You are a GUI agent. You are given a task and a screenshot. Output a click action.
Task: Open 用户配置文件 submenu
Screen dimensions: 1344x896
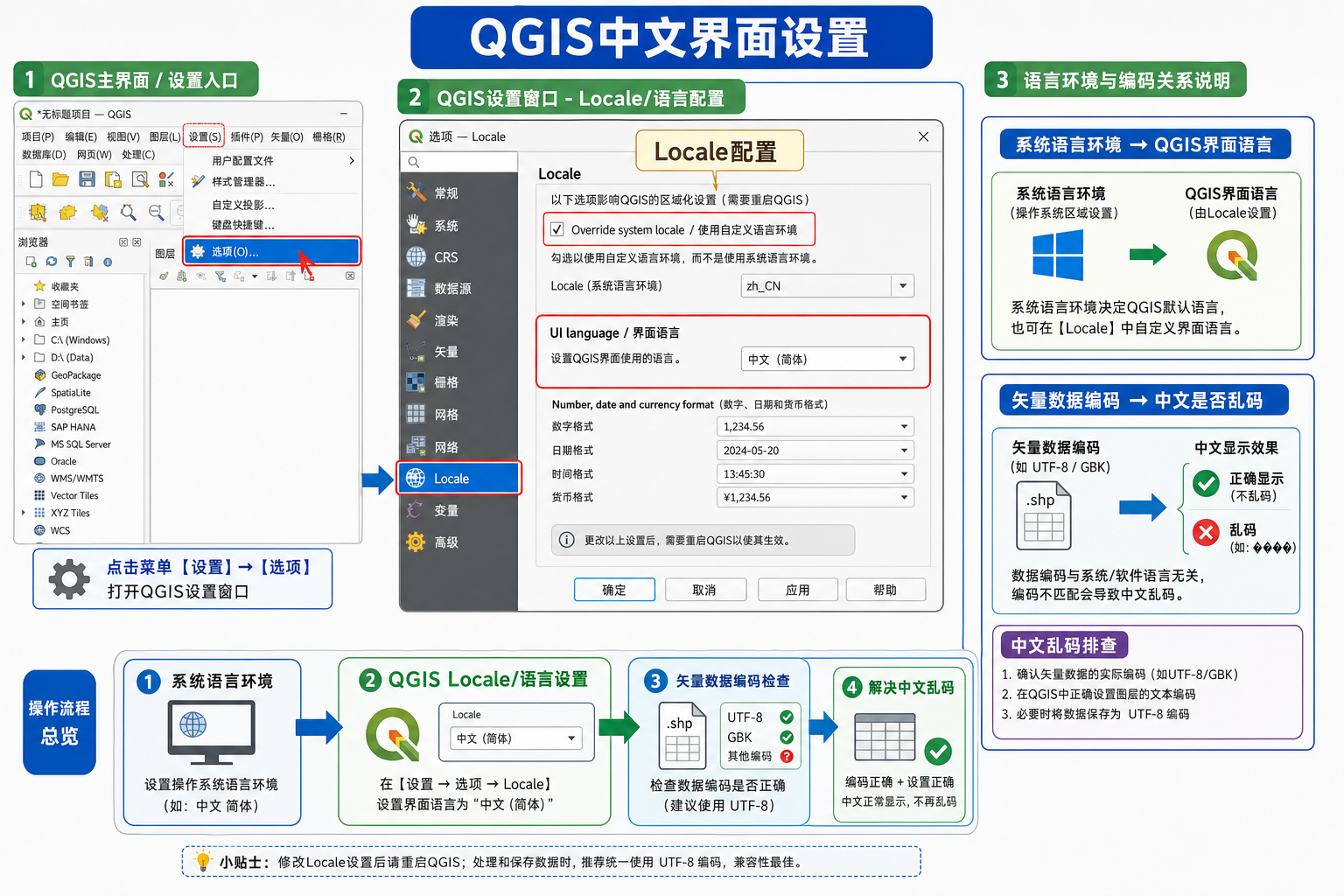[272, 161]
